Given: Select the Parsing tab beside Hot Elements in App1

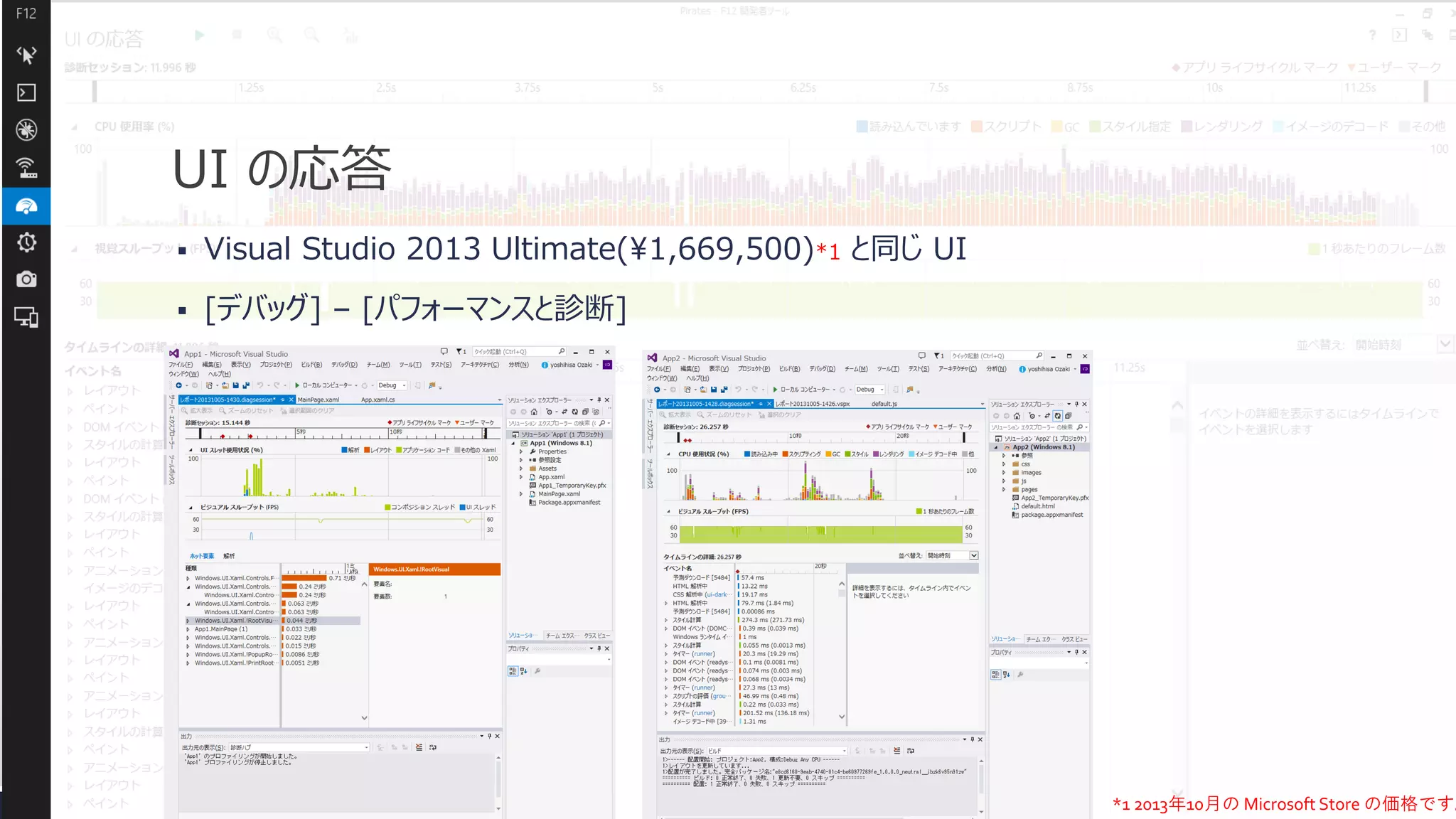Looking at the screenshot, I should [x=228, y=556].
